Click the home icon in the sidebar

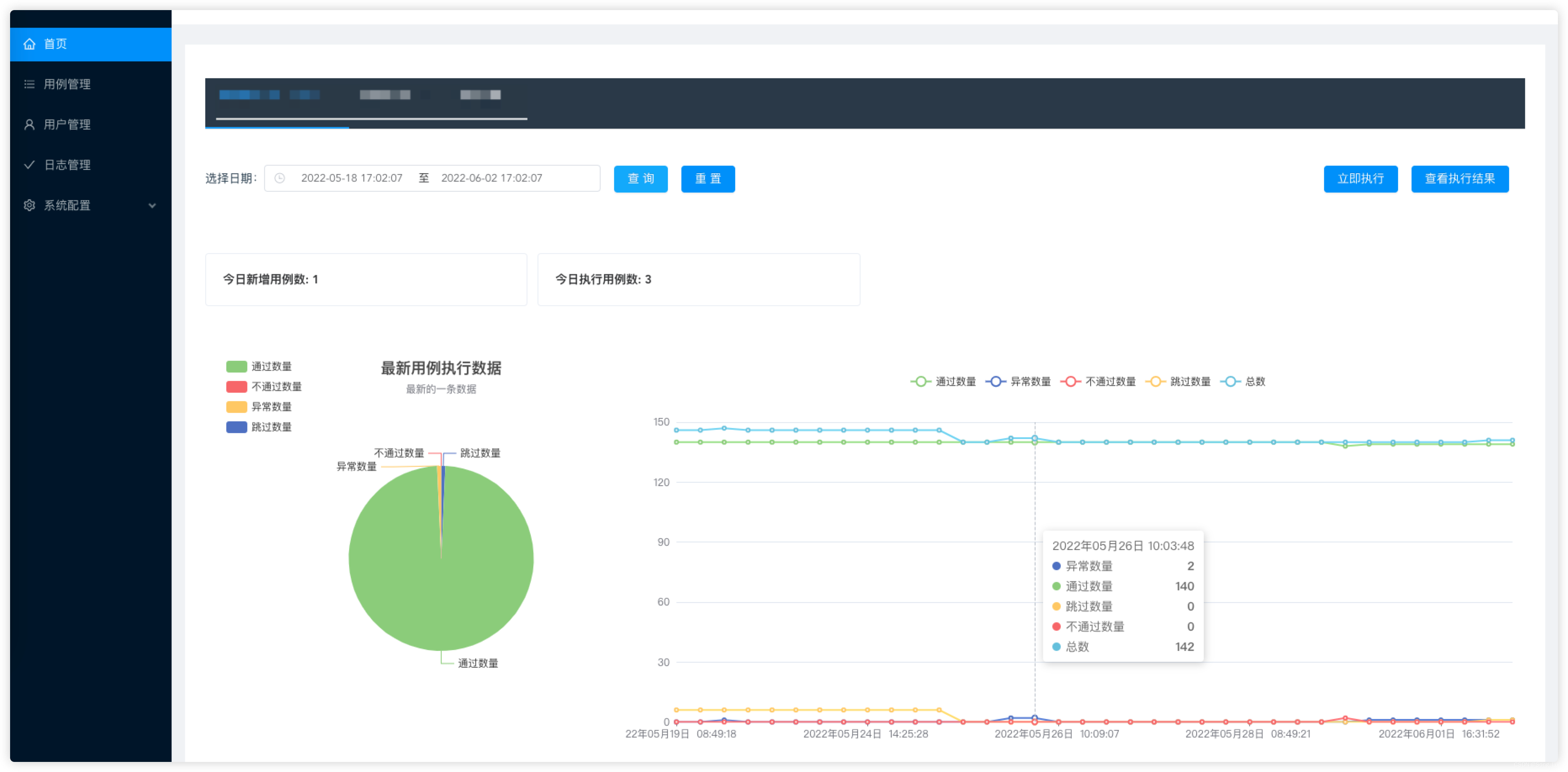pyautogui.click(x=29, y=44)
